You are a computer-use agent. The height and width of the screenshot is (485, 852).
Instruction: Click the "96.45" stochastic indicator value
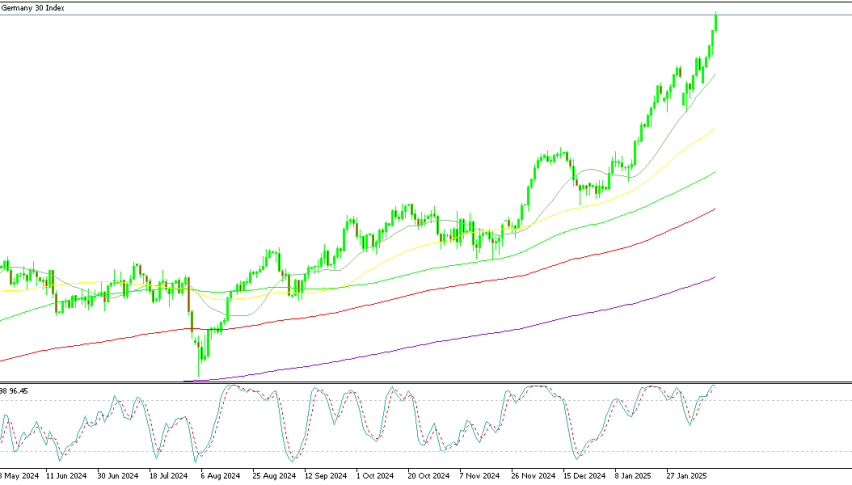coord(18,391)
